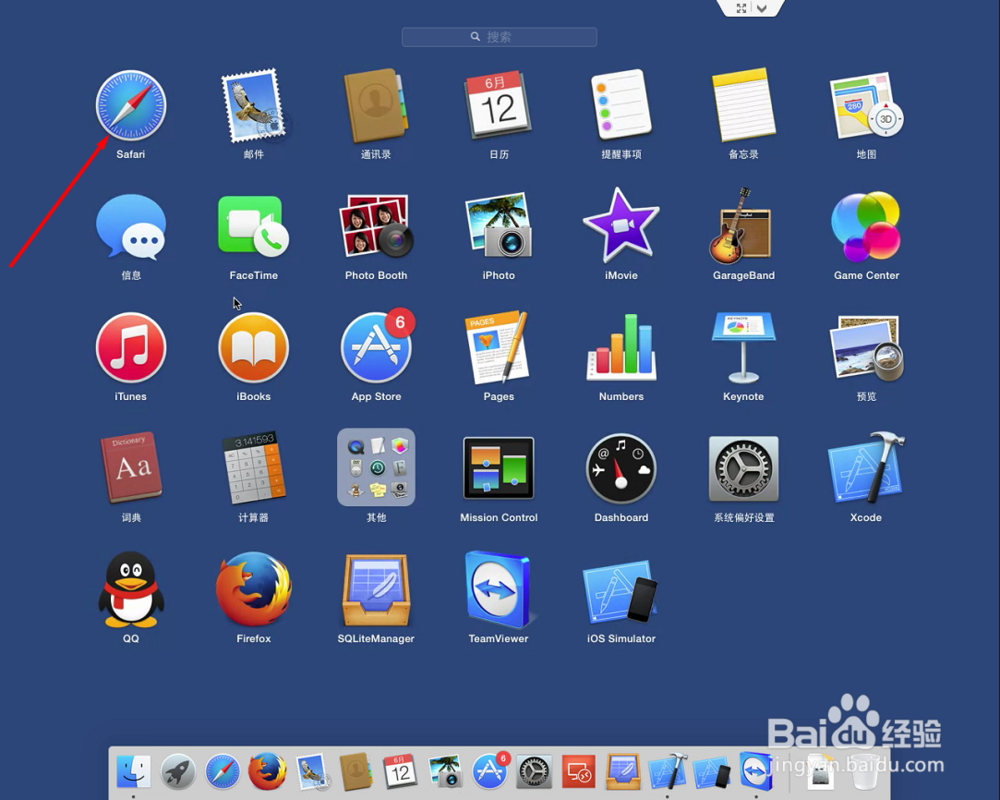Open iBooks app
1000x800 pixels.
[253, 348]
